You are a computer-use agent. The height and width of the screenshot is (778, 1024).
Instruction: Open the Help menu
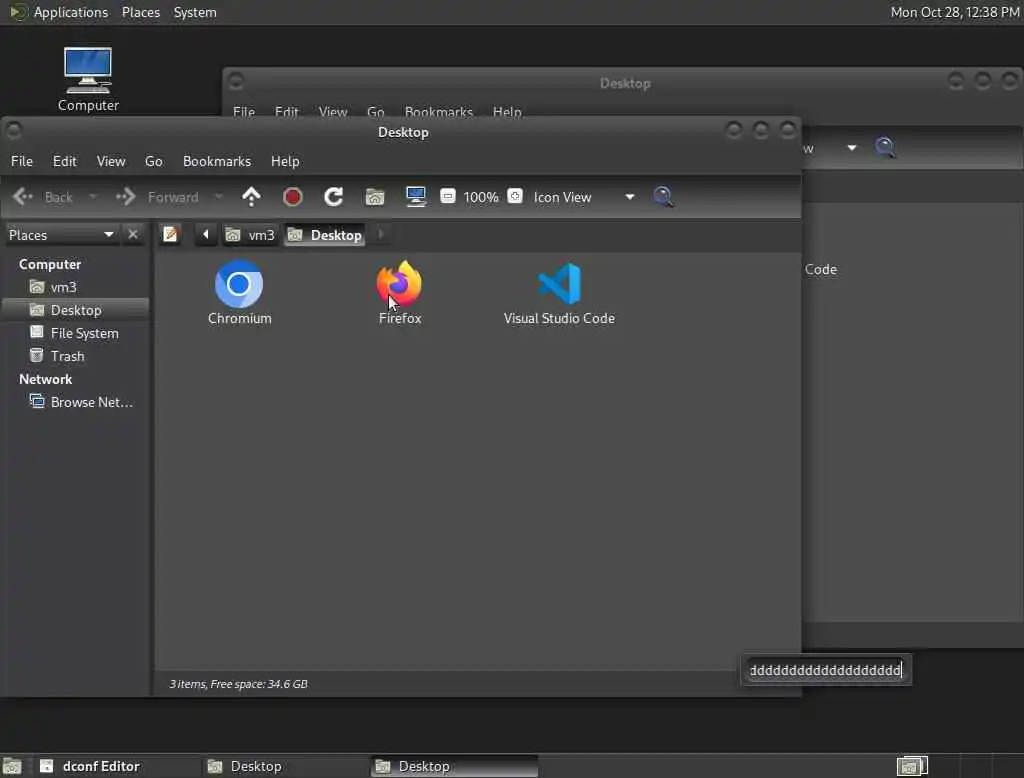pyautogui.click(x=285, y=161)
